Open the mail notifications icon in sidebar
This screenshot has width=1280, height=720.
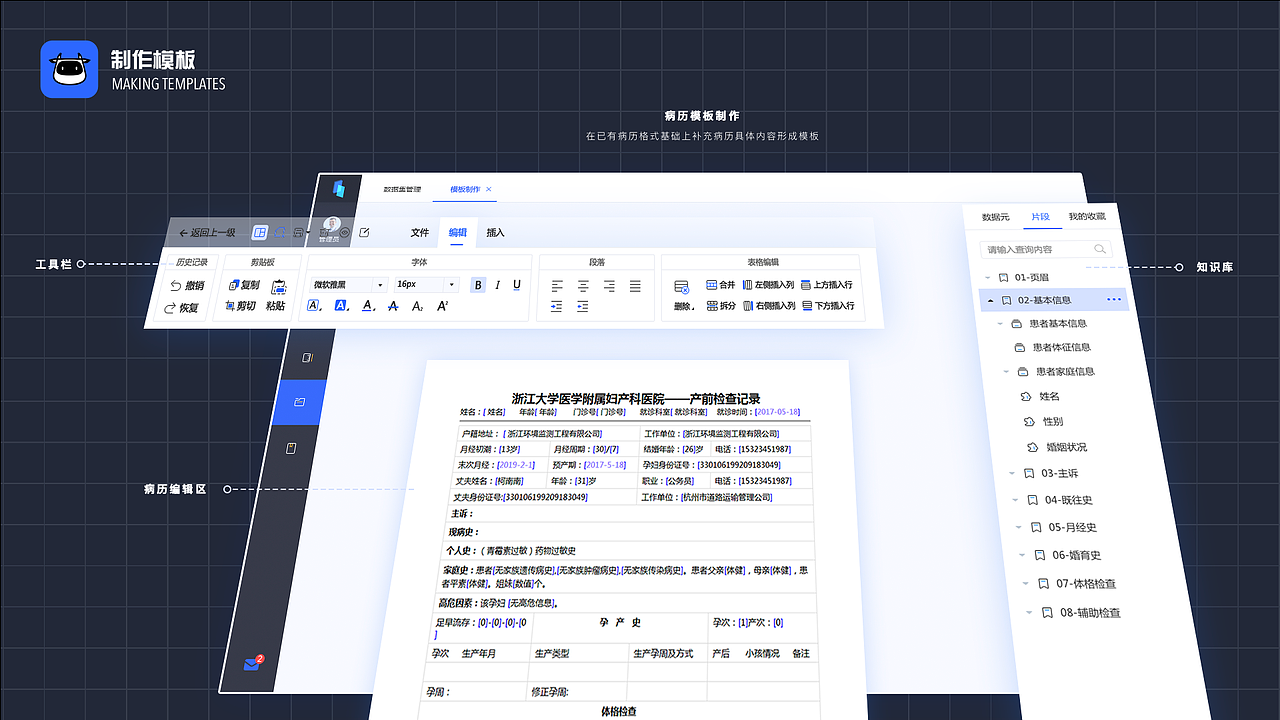(252, 664)
